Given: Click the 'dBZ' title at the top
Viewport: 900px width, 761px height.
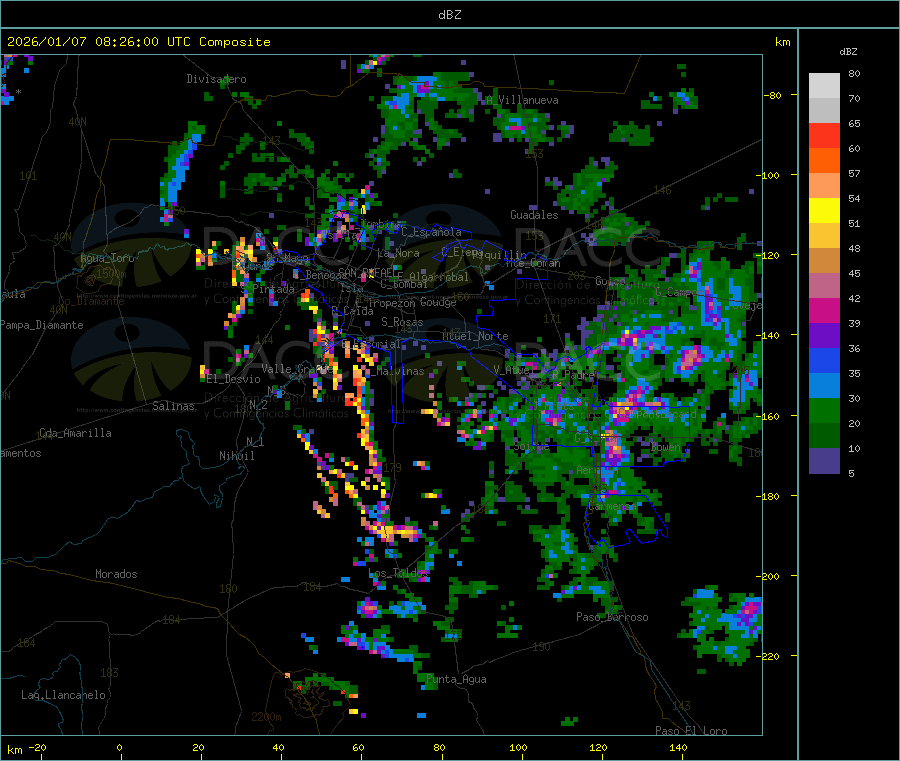Looking at the screenshot, I should (449, 15).
